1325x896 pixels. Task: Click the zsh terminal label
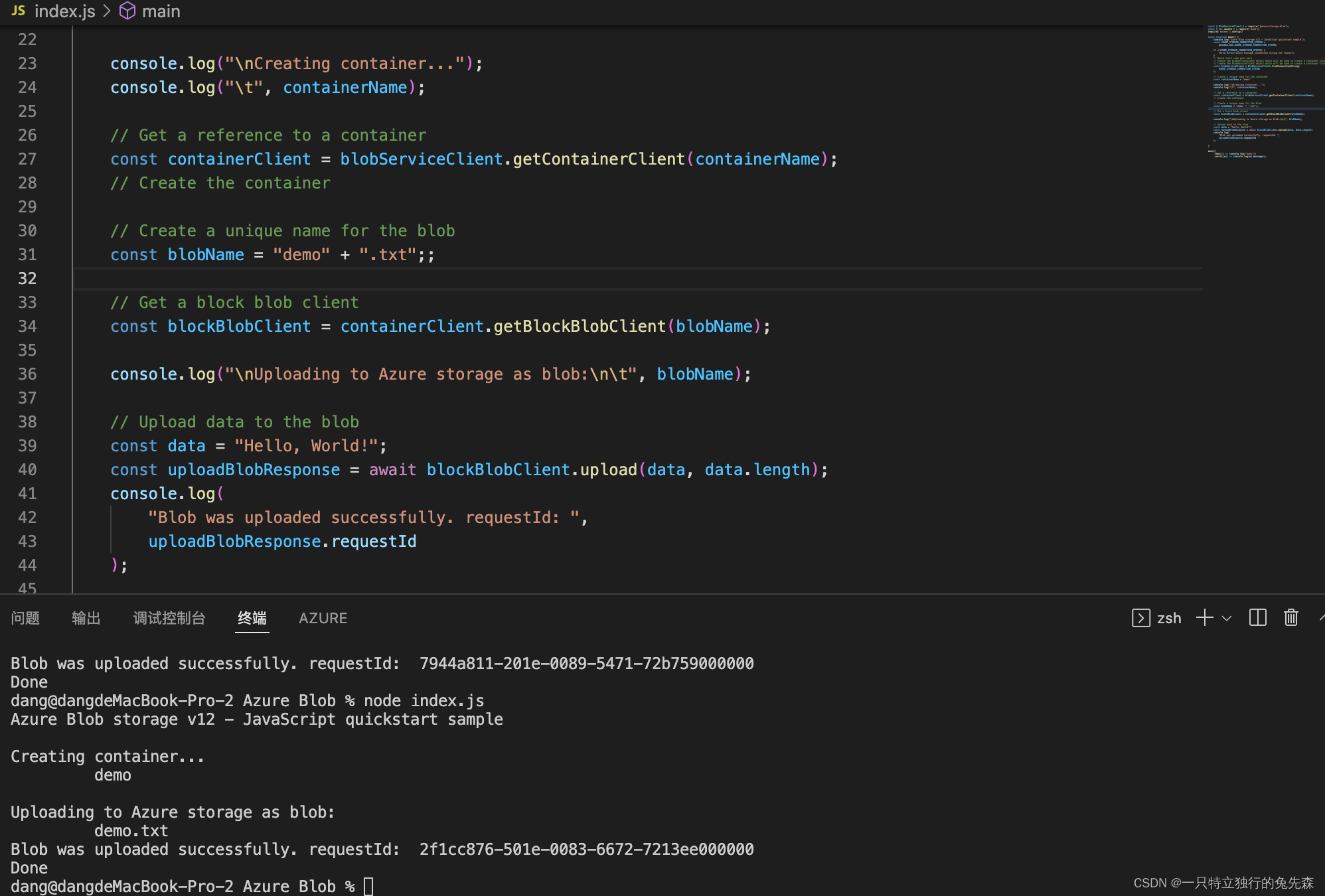click(x=1169, y=618)
